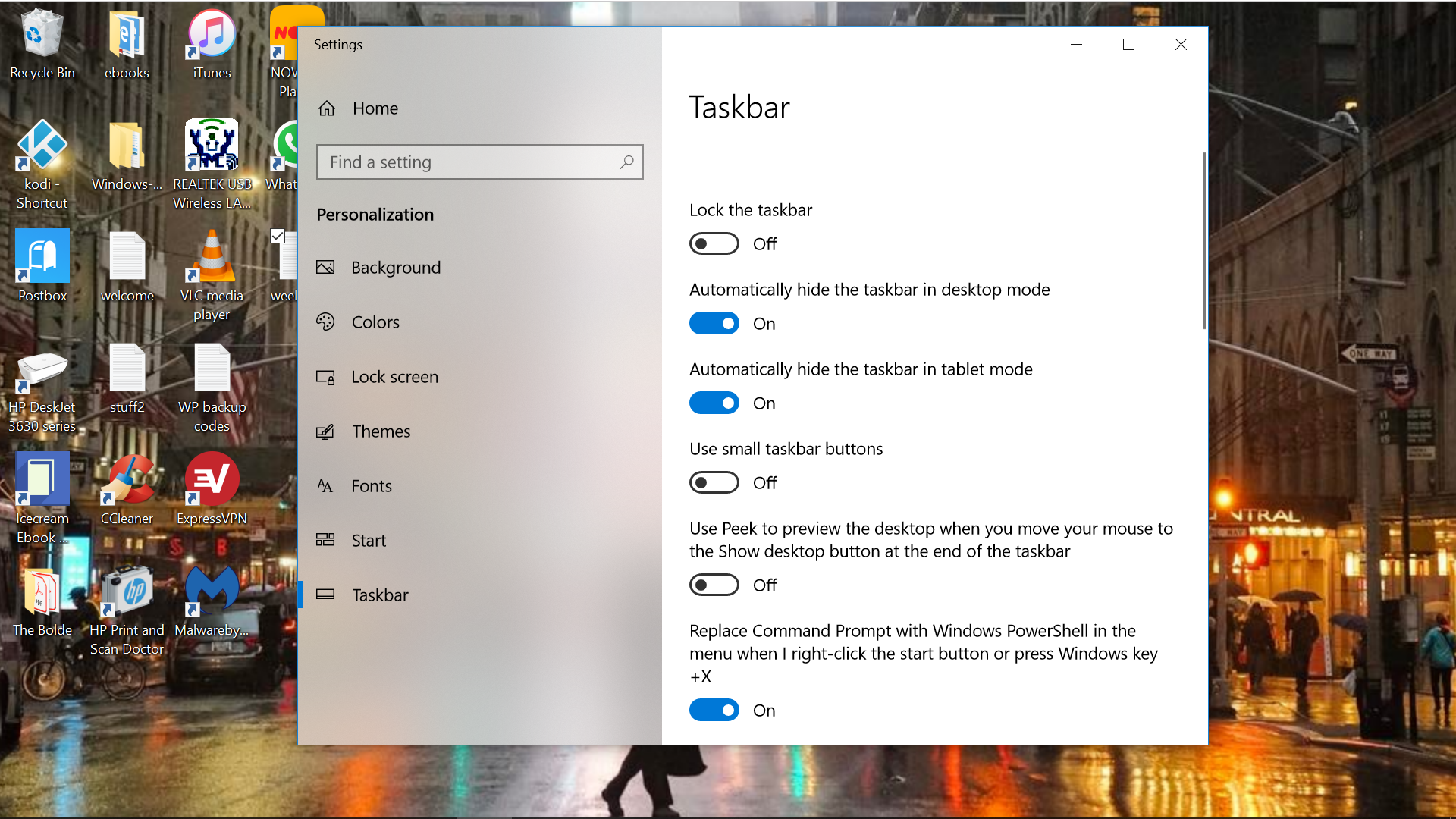This screenshot has width=1456, height=819.
Task: Turn on small taskbar buttons
Action: click(714, 482)
